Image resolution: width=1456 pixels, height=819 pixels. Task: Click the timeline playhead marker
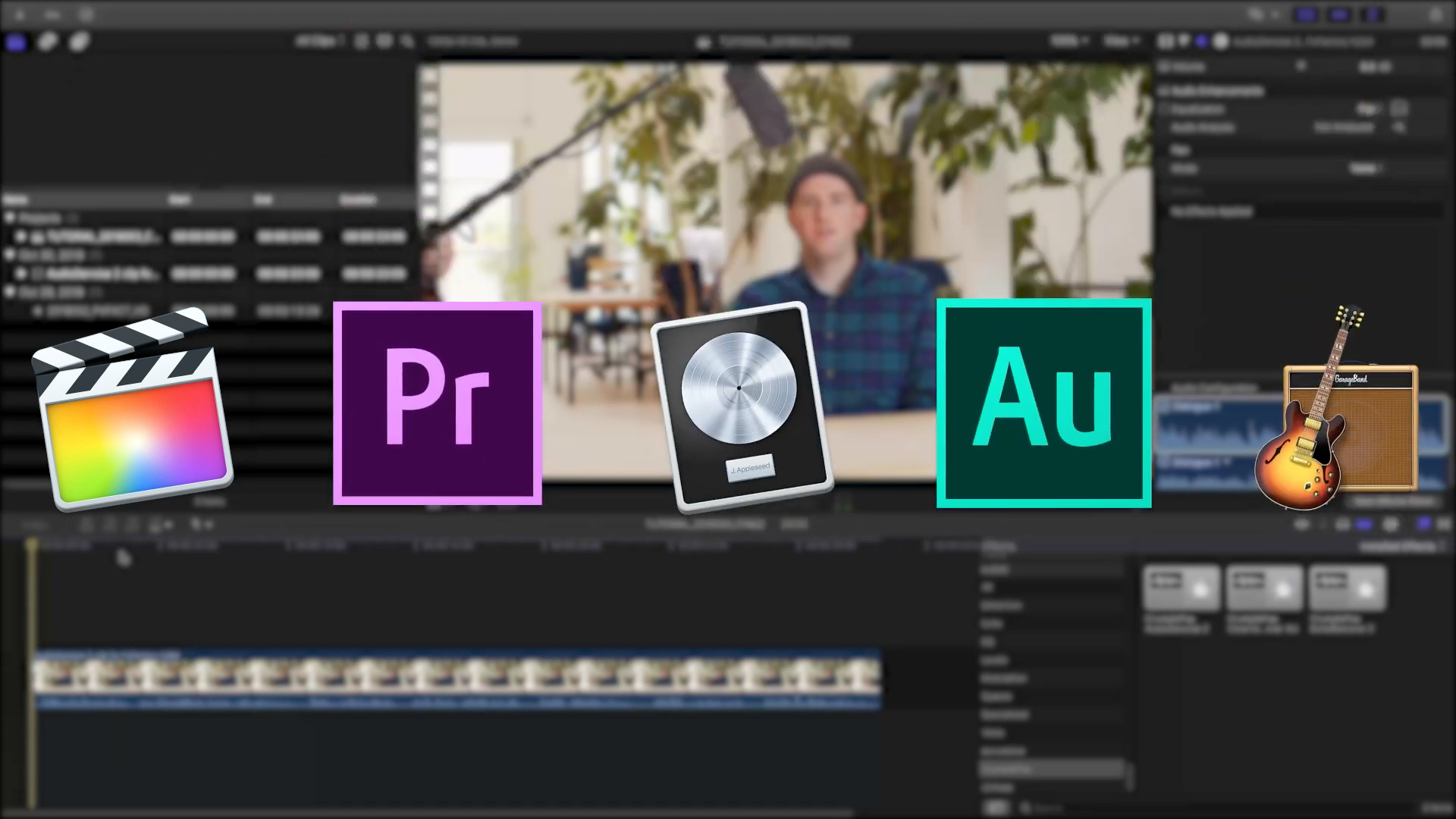32,544
